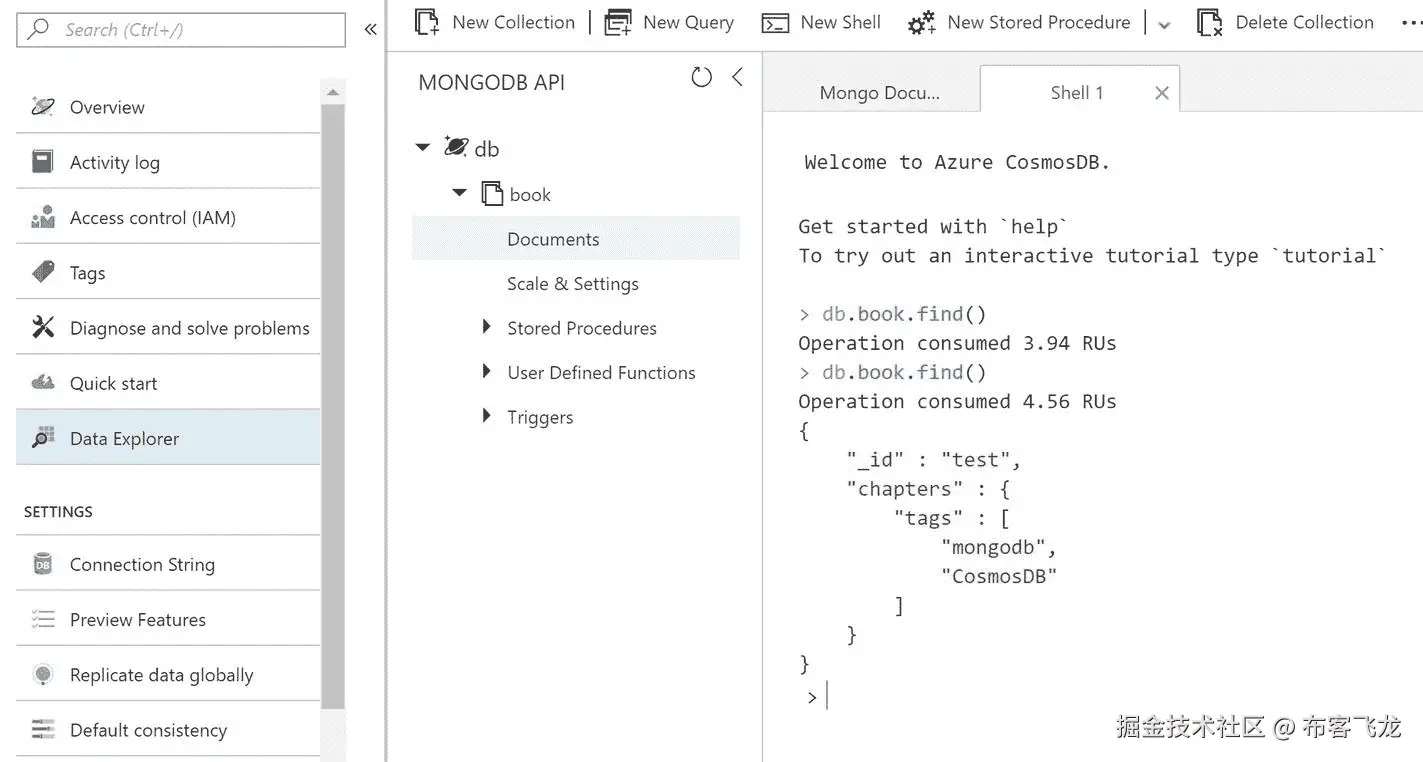The width and height of the screenshot is (1423, 762).
Task: Click inside the Search field
Action: 180,30
